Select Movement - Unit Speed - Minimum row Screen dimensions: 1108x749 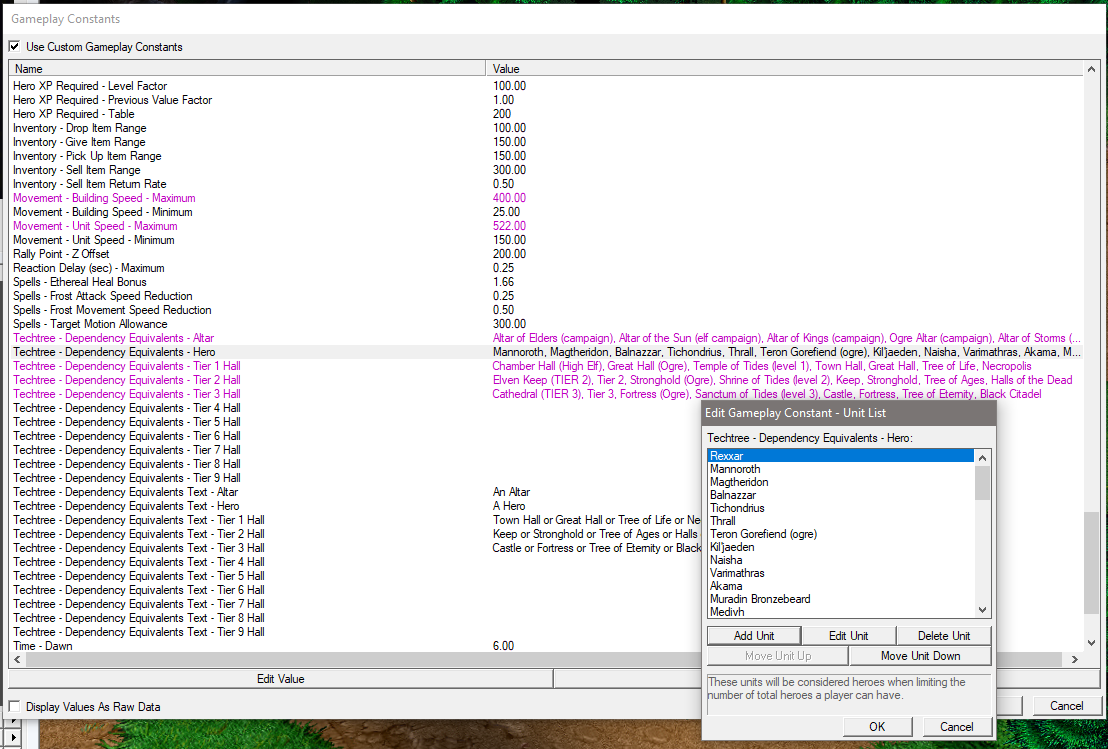[x=546, y=240]
